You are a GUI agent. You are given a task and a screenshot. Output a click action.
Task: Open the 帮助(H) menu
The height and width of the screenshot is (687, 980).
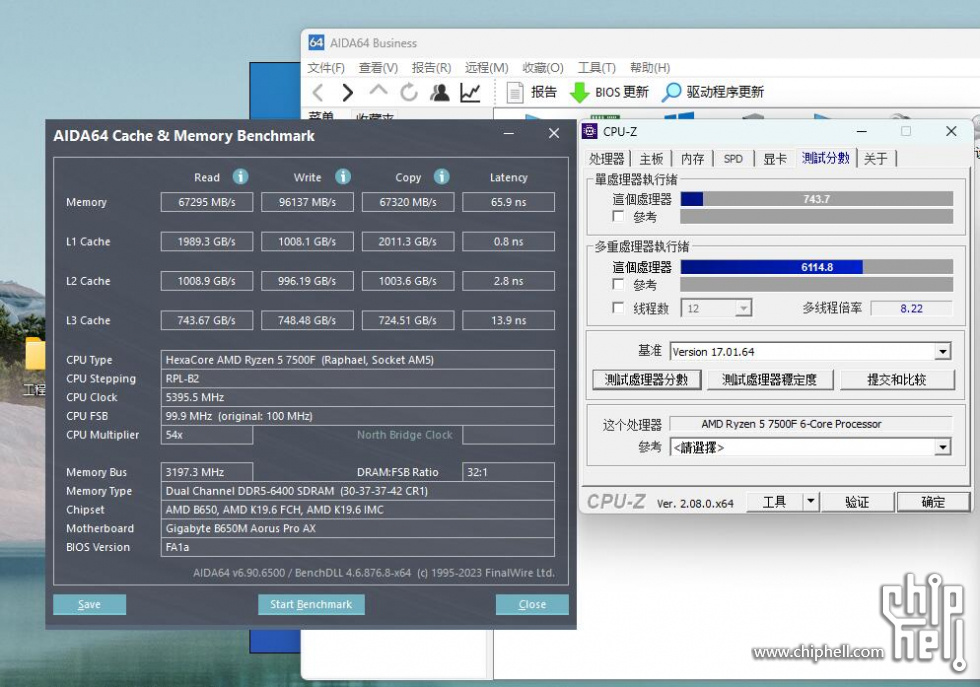[x=650, y=68]
